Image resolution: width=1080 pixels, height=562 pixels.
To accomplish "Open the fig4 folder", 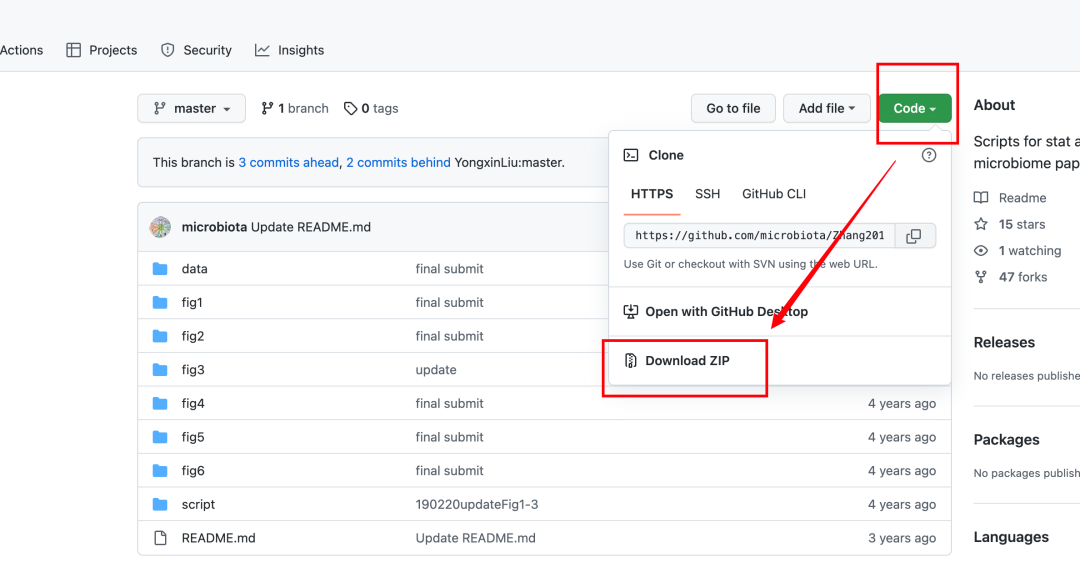I will (193, 404).
